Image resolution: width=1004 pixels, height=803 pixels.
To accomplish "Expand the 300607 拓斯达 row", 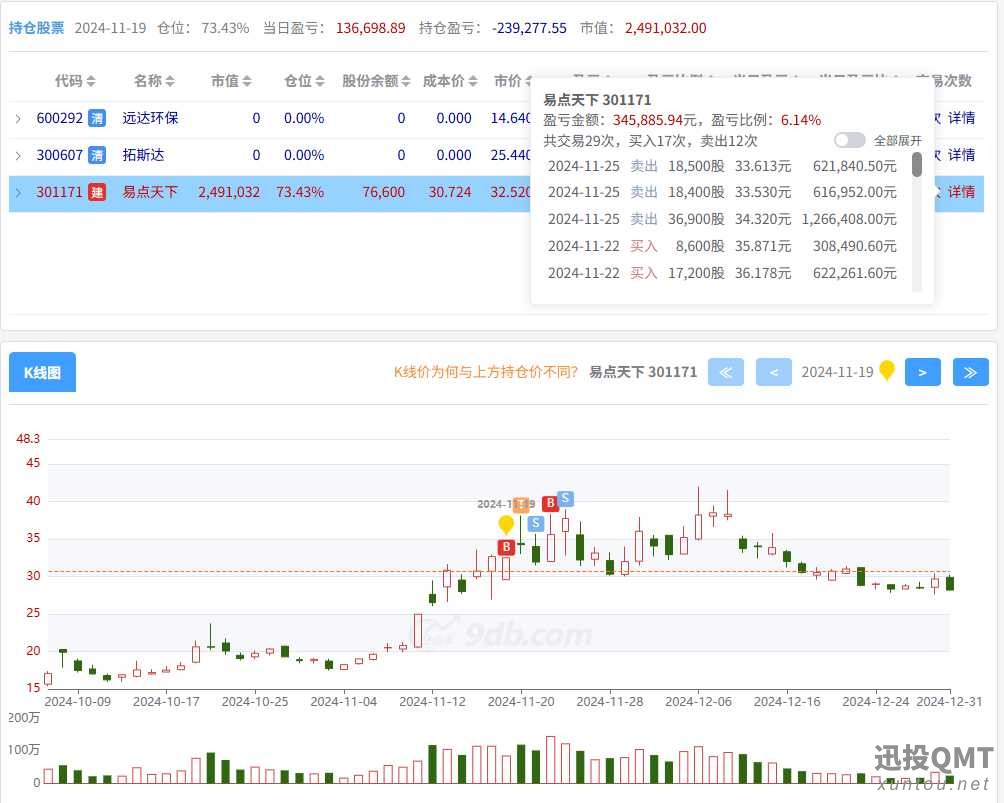I will point(18,156).
